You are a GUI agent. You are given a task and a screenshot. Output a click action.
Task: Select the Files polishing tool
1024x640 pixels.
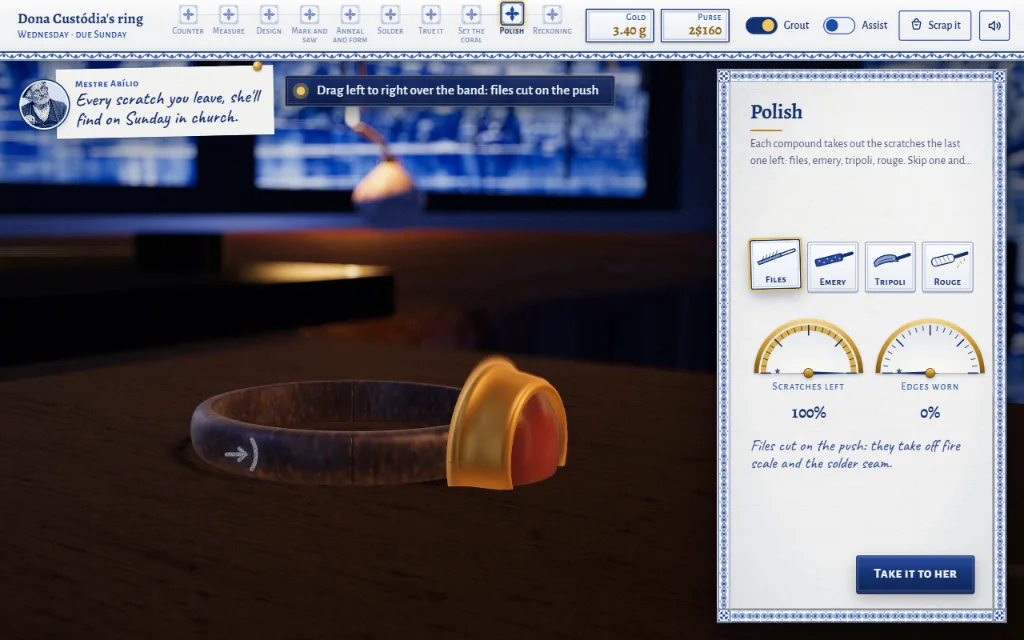pyautogui.click(x=775, y=264)
